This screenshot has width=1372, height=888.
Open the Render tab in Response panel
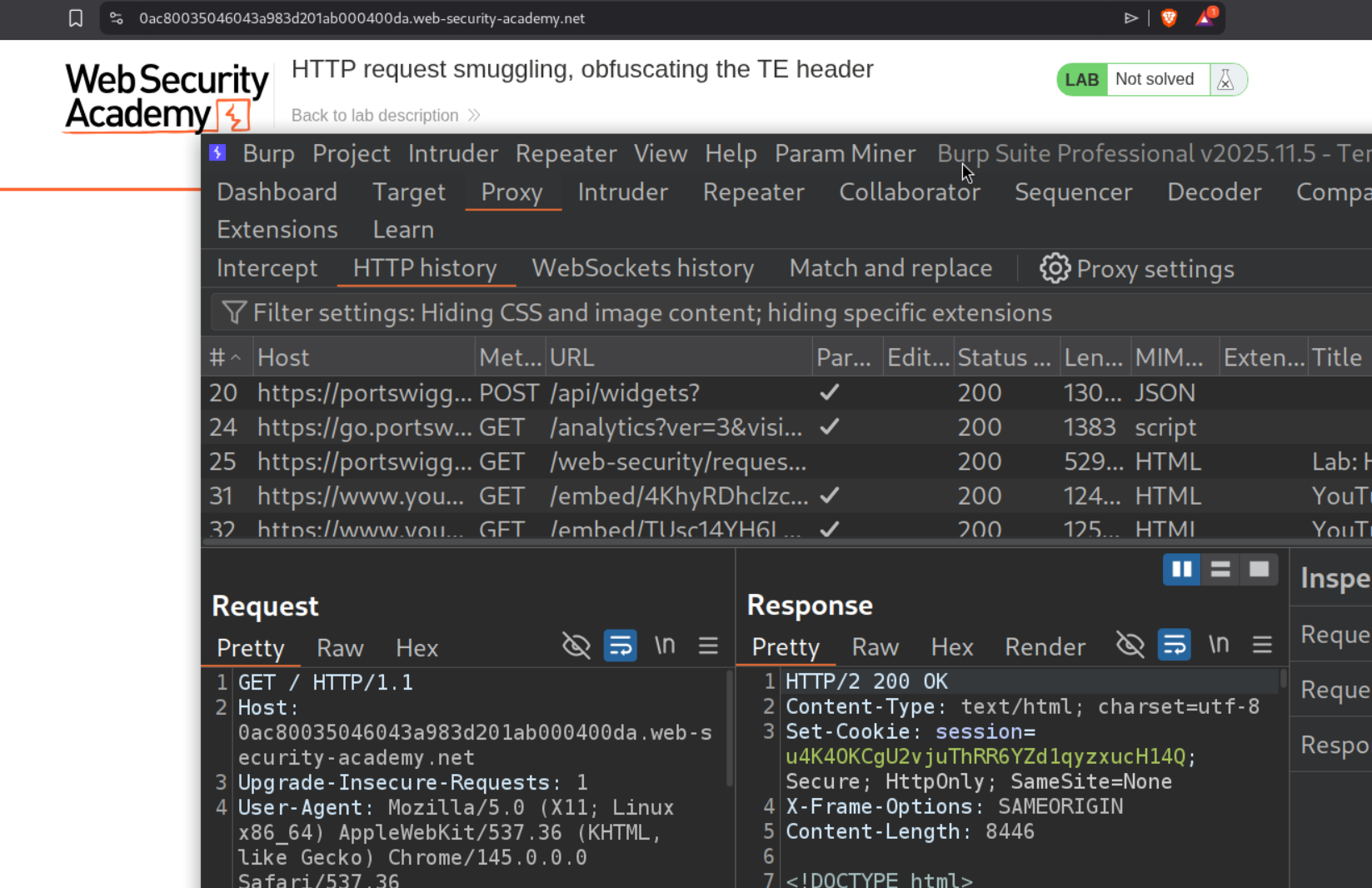(x=1045, y=647)
